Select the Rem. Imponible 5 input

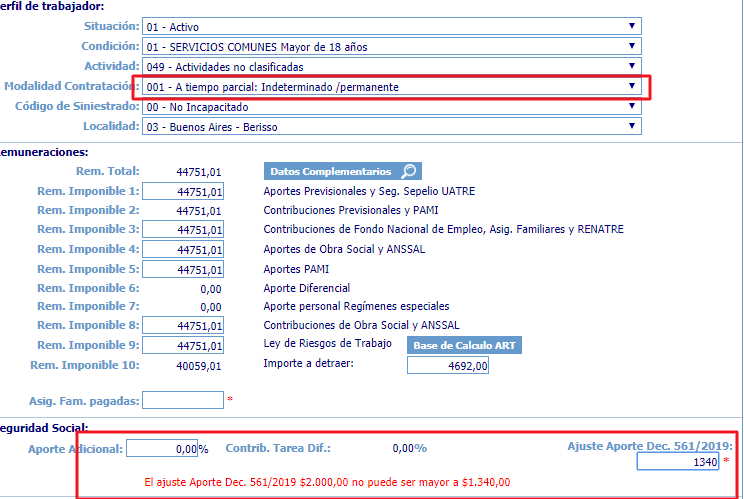click(x=183, y=268)
